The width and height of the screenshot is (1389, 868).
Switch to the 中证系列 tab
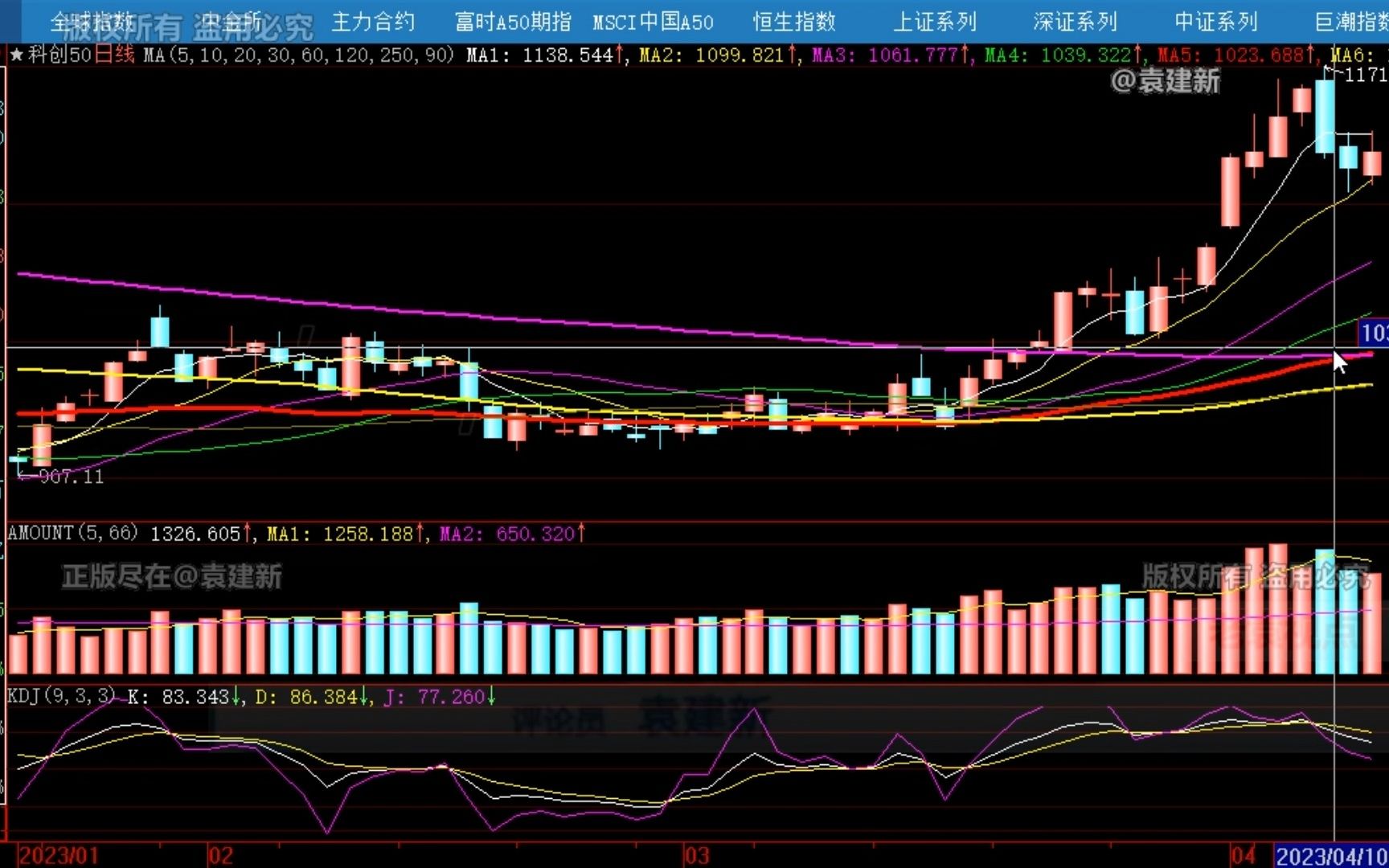click(x=1216, y=22)
